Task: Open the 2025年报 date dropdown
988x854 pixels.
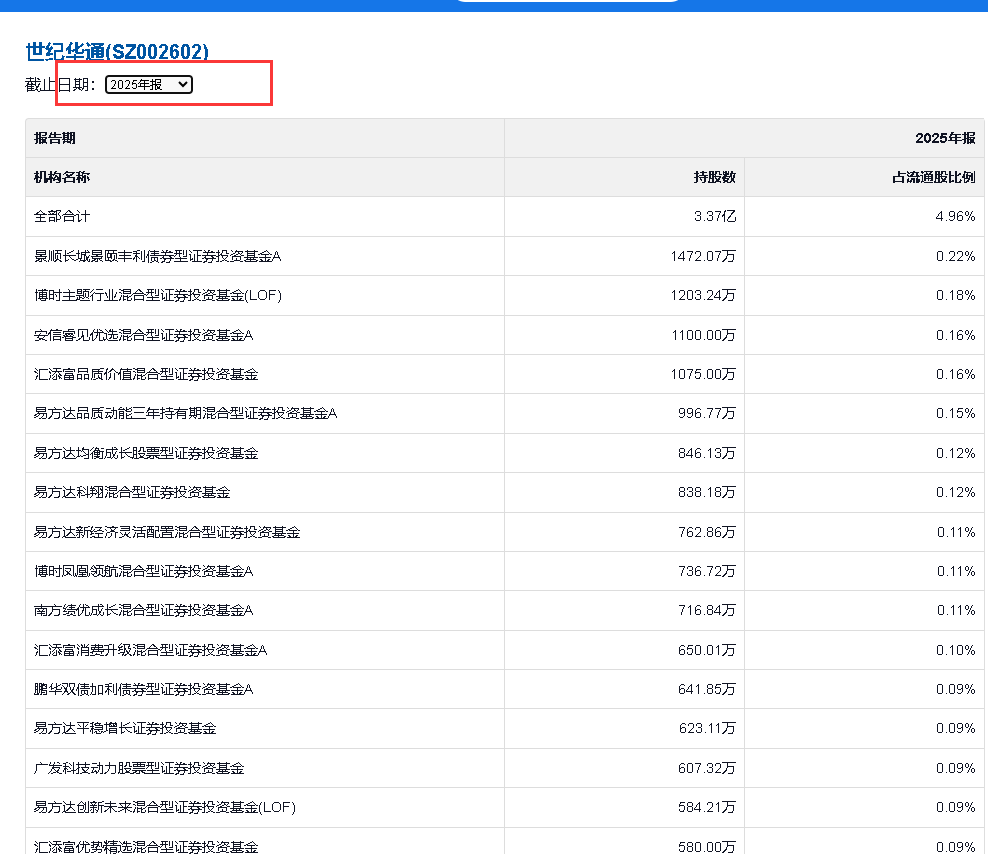Action: [149, 84]
